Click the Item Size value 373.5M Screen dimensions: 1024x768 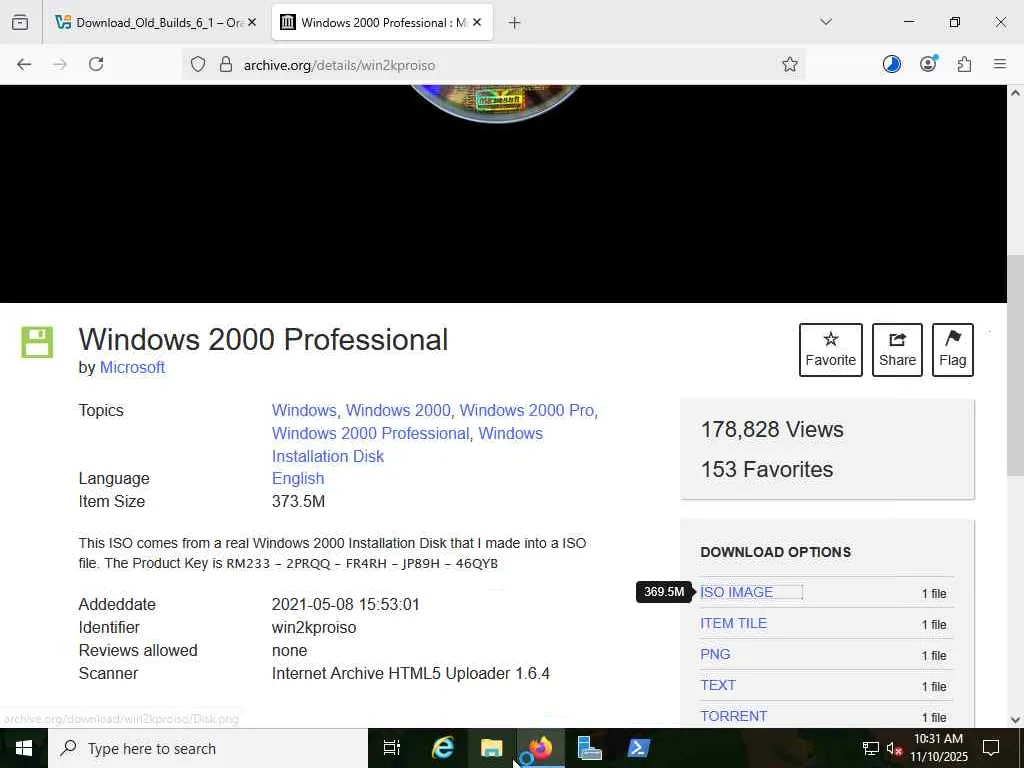pyautogui.click(x=298, y=502)
